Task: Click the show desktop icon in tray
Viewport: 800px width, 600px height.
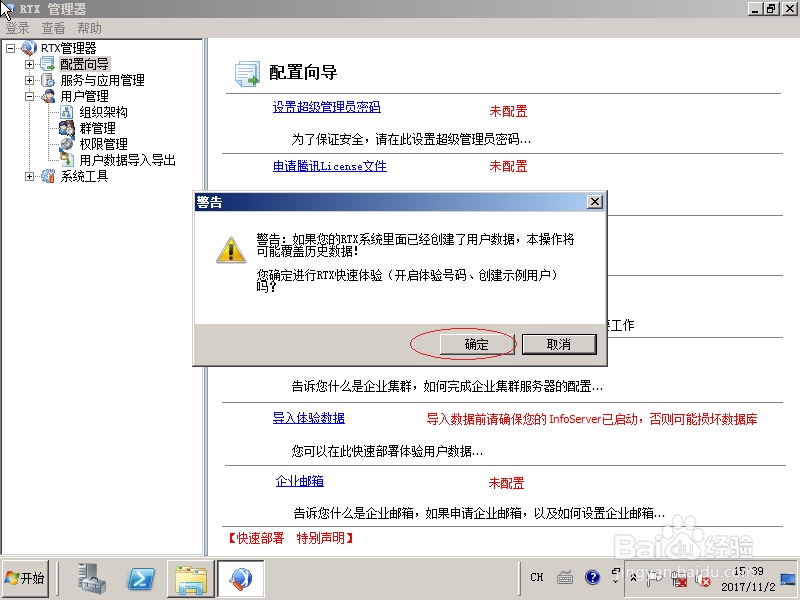Action: tap(788, 579)
